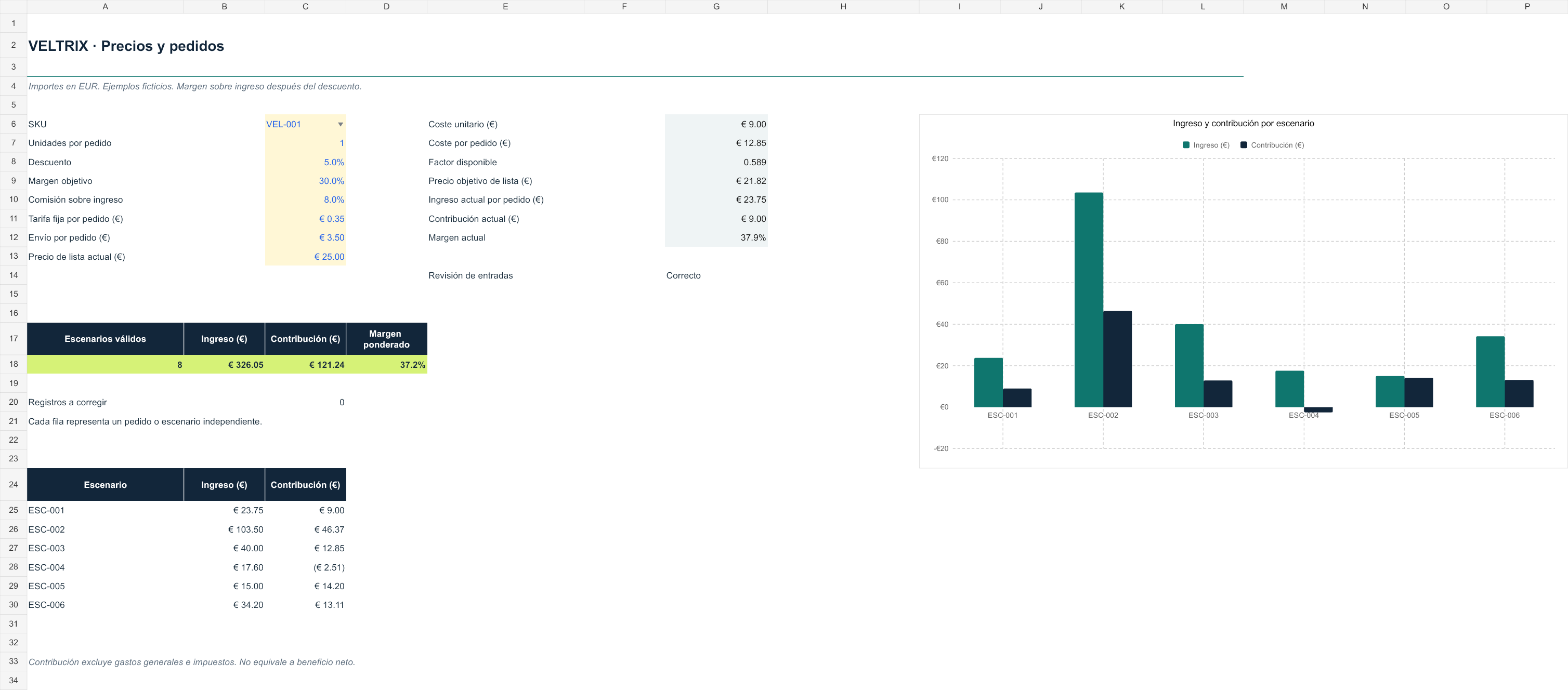Image resolution: width=1568 pixels, height=690 pixels.
Task: Select column G header
Action: click(716, 7)
